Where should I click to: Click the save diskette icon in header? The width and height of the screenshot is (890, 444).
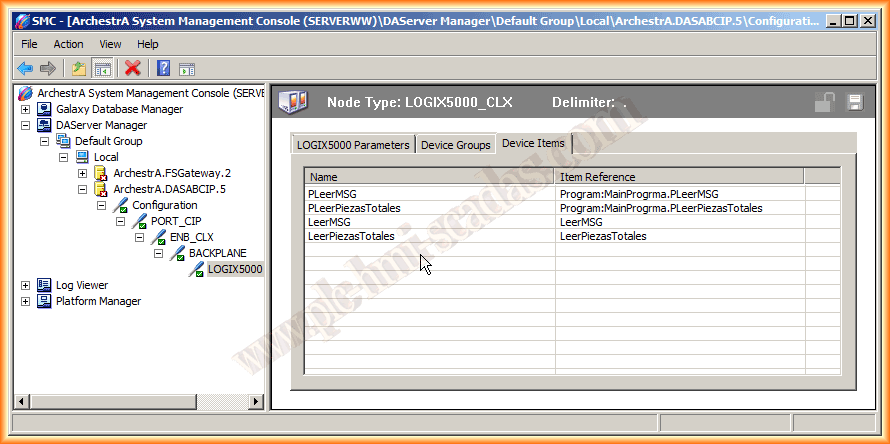[854, 102]
